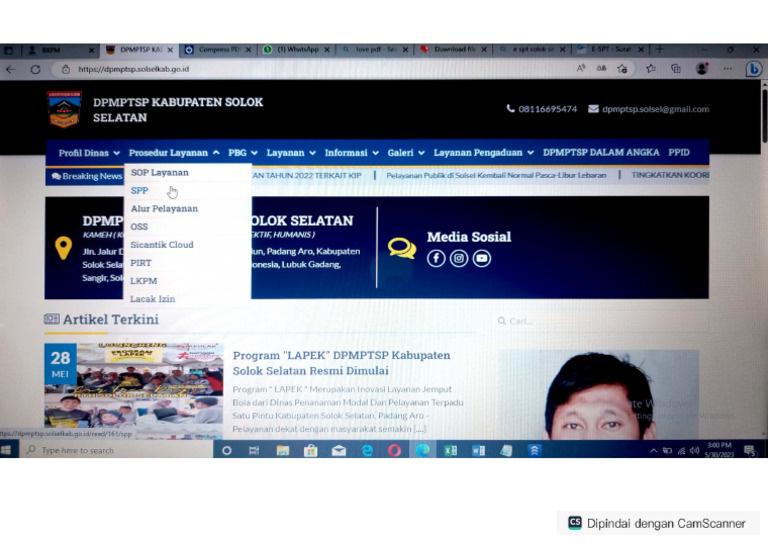768x543 pixels.
Task: Click the Bing sidebar icon
Action: point(753,69)
